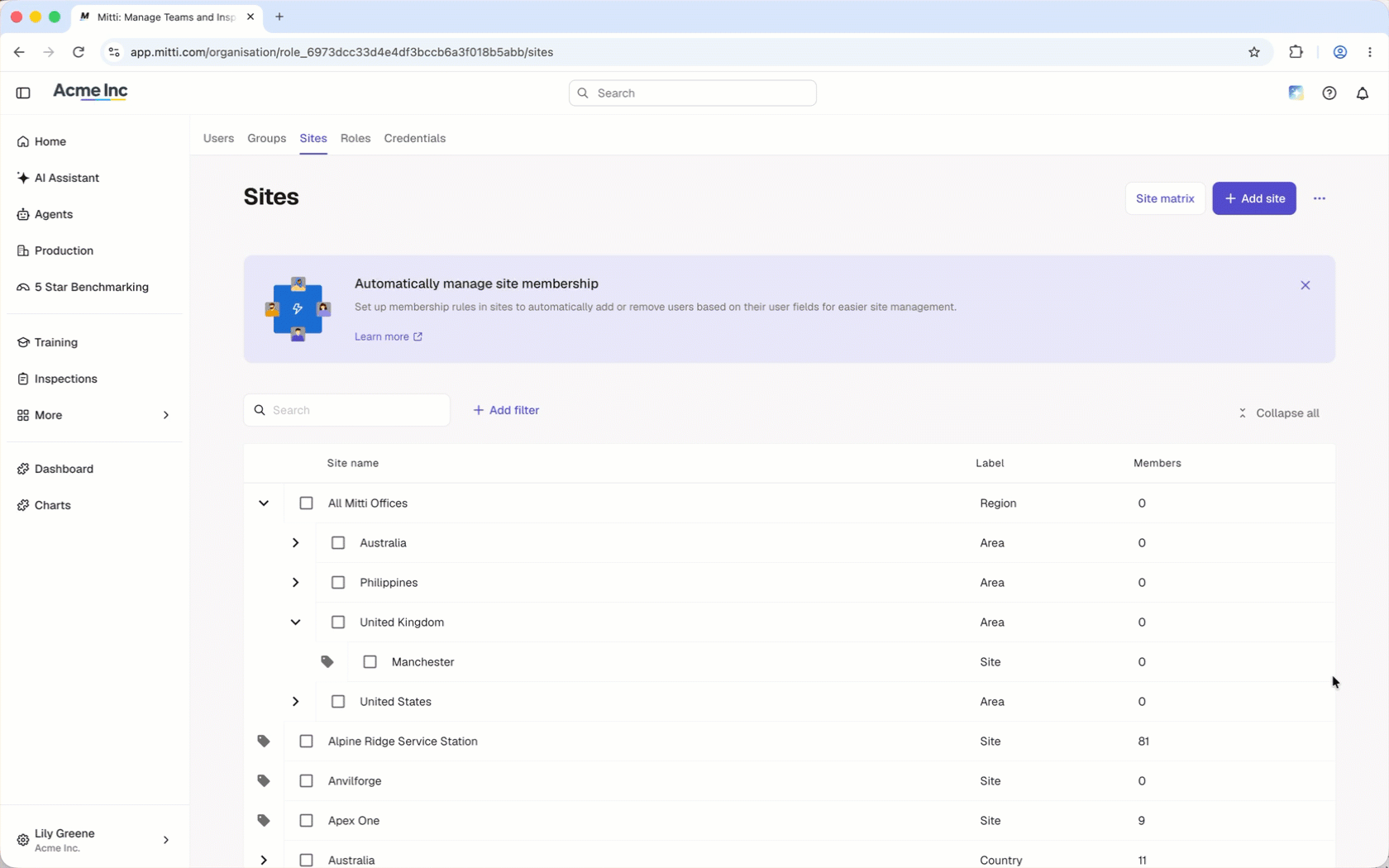Open a new browser tab
The image size is (1389, 868).
tap(279, 17)
